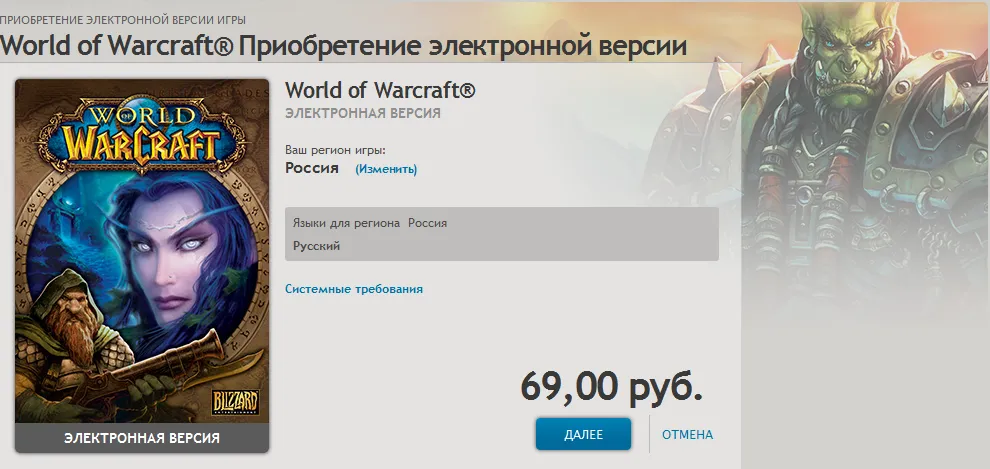Click the Blizzard logo on the box art
The width and height of the screenshot is (990, 469).
point(235,402)
